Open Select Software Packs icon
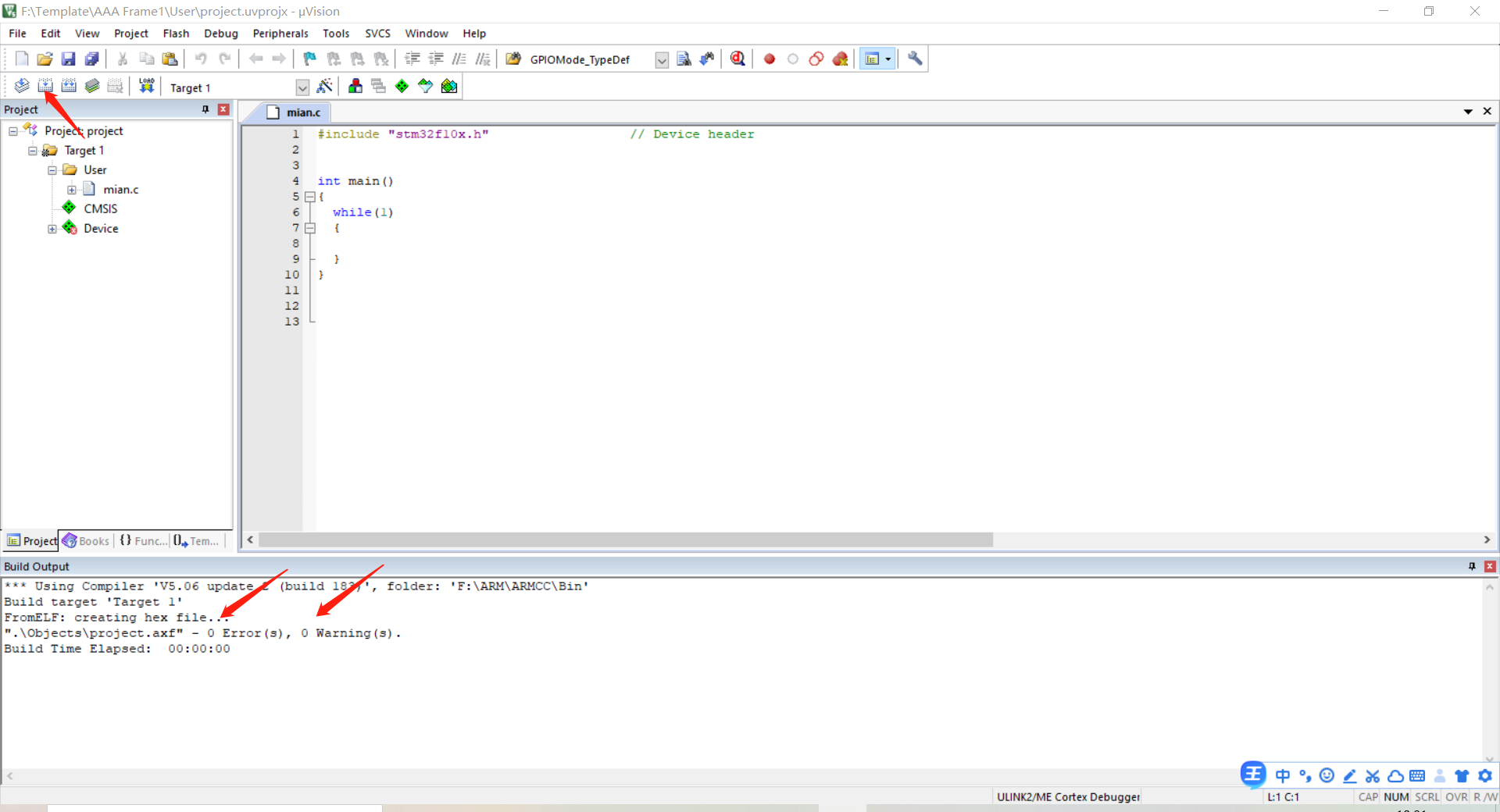Image resolution: width=1500 pixels, height=812 pixels. (x=425, y=86)
